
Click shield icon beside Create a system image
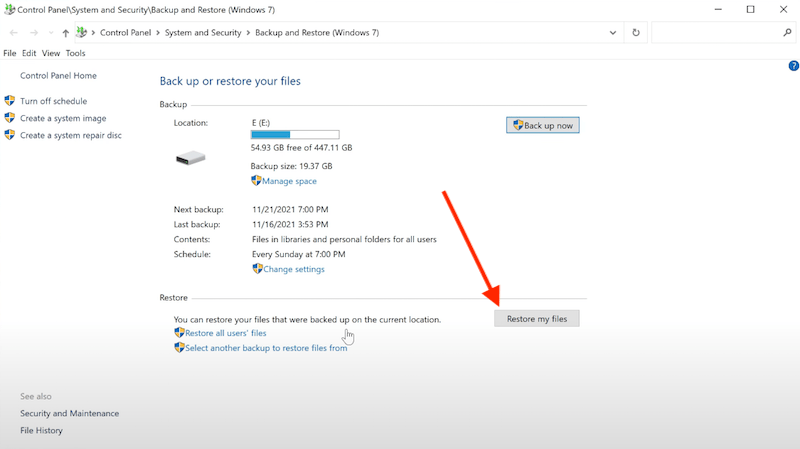click(x=10, y=118)
